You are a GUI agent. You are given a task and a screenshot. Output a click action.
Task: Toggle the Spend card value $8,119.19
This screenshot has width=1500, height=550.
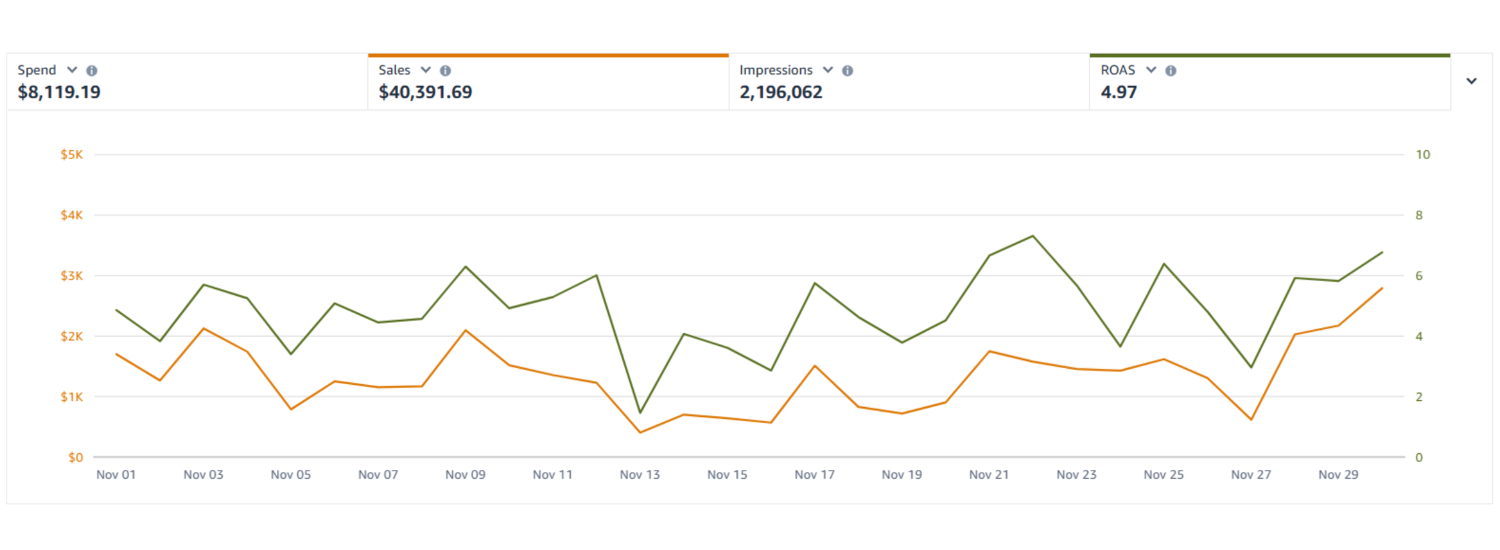pos(59,92)
